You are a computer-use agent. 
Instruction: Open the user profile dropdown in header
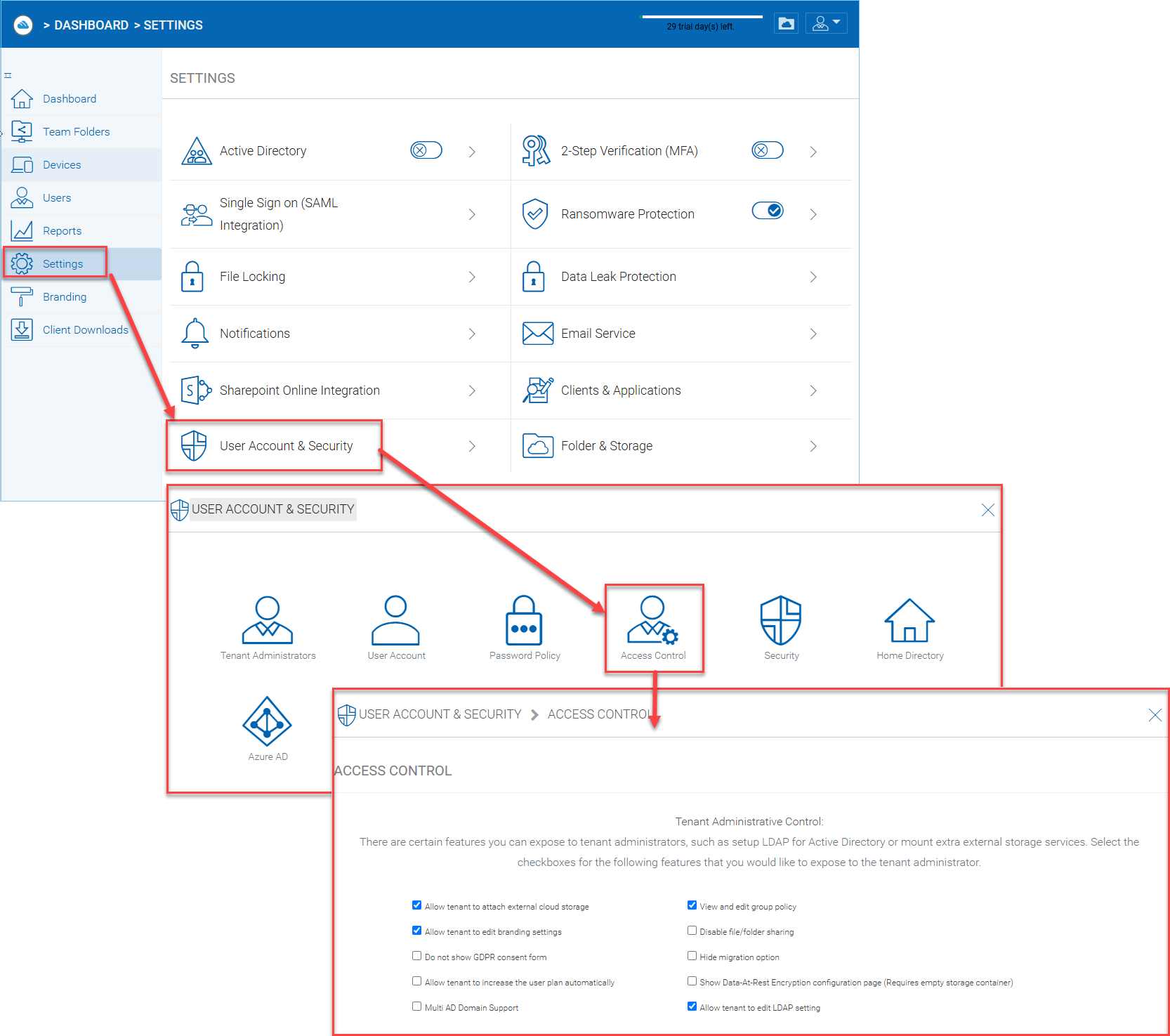point(826,24)
